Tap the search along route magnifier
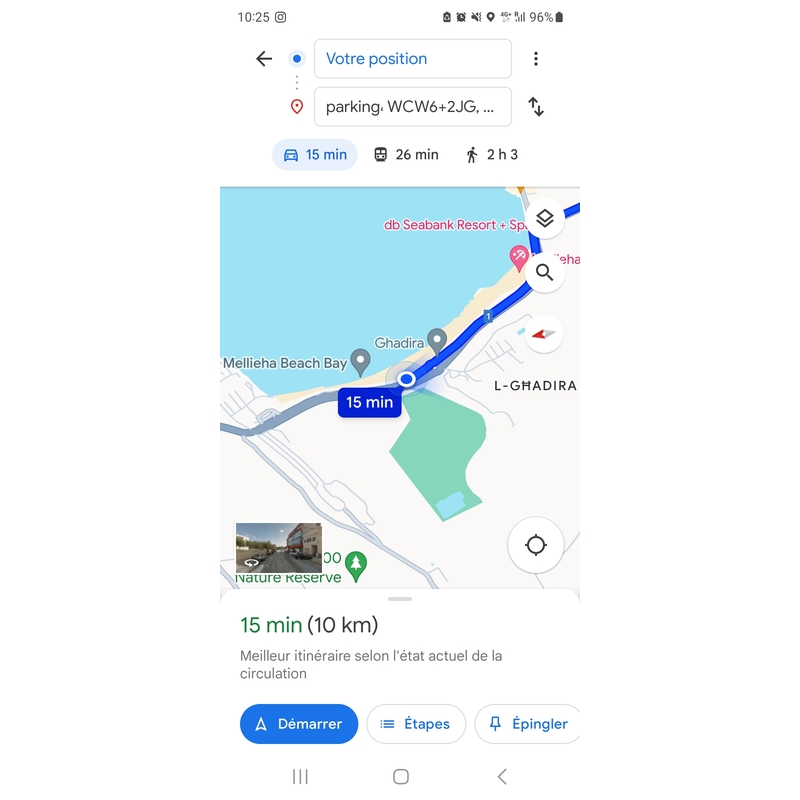Screen dimensions: 800x800 pyautogui.click(x=545, y=272)
